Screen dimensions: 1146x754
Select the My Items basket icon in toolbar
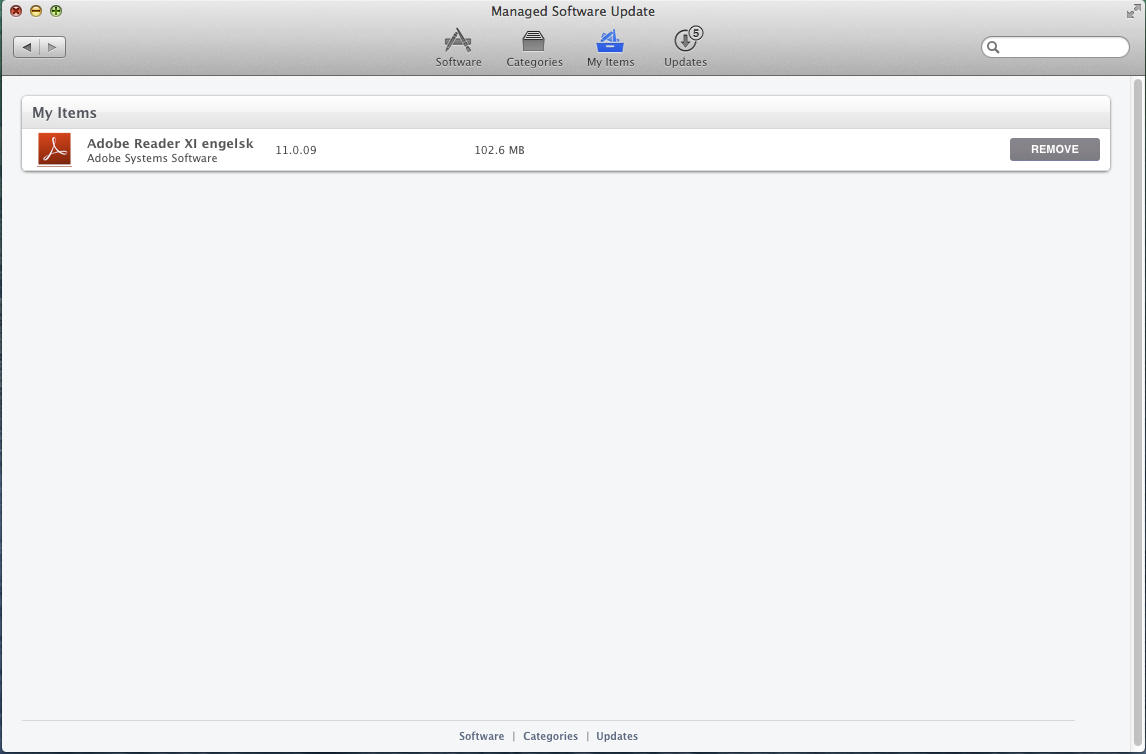point(610,42)
